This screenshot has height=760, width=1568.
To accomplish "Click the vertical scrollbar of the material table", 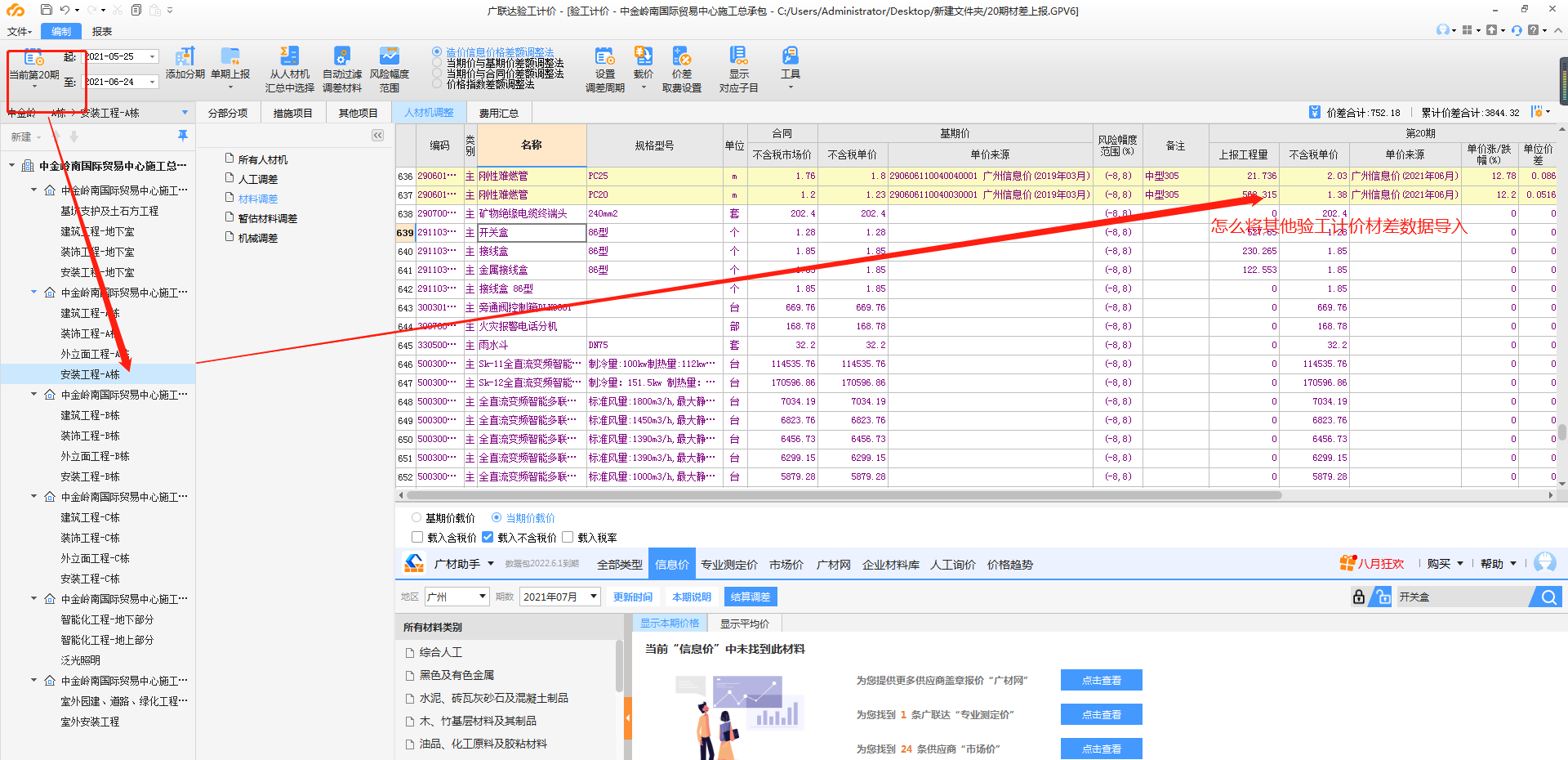I will [x=1562, y=431].
